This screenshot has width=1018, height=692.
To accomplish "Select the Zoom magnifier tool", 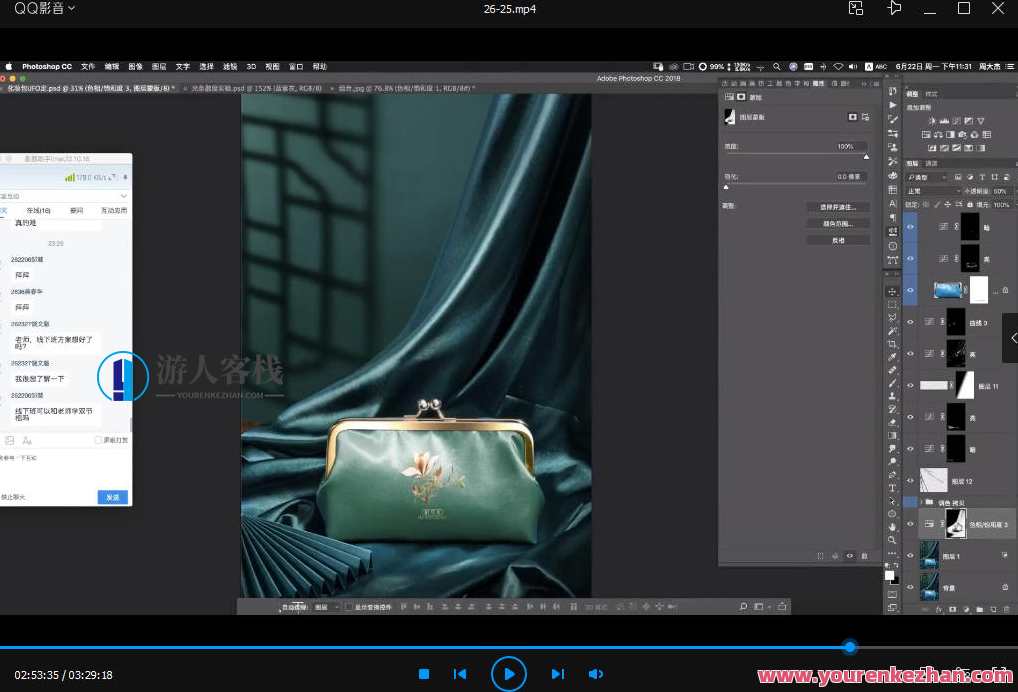I will pos(892,540).
